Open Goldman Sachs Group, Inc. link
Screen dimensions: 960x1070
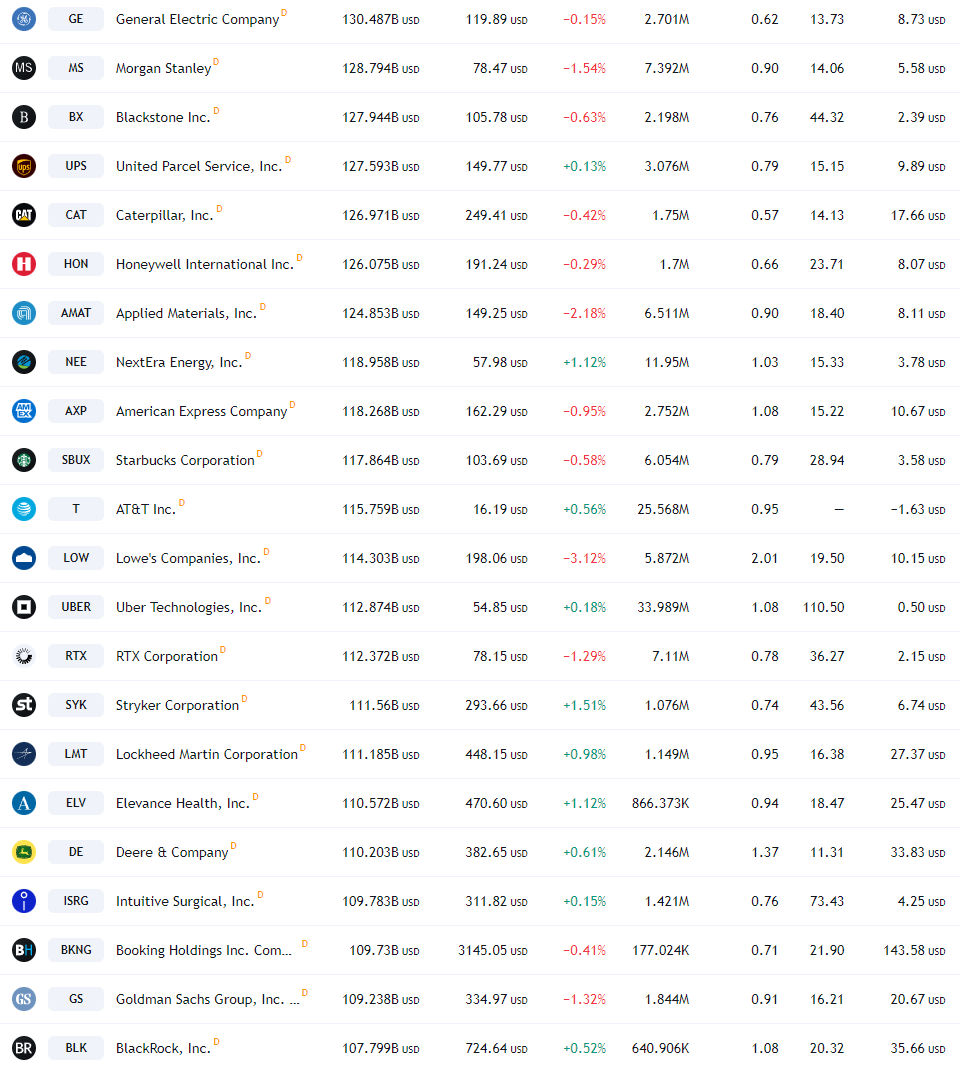207,1000
